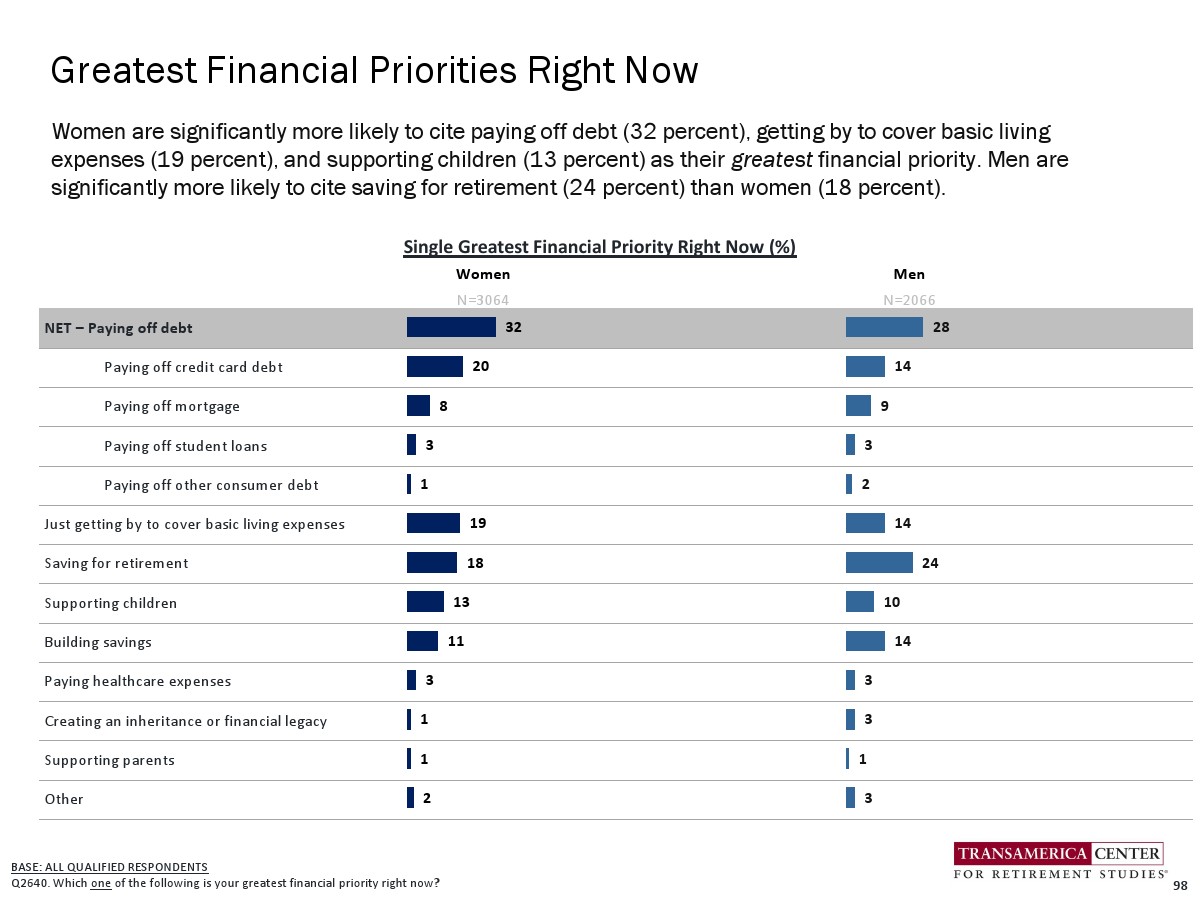Select the 'Paying off mortgage' label
1200x900 pixels.
point(172,406)
